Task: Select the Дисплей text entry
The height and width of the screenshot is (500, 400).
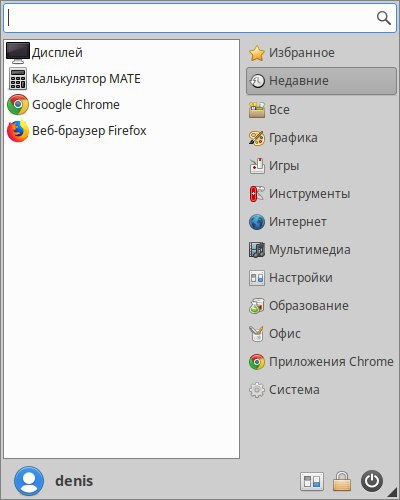Action: pos(57,53)
